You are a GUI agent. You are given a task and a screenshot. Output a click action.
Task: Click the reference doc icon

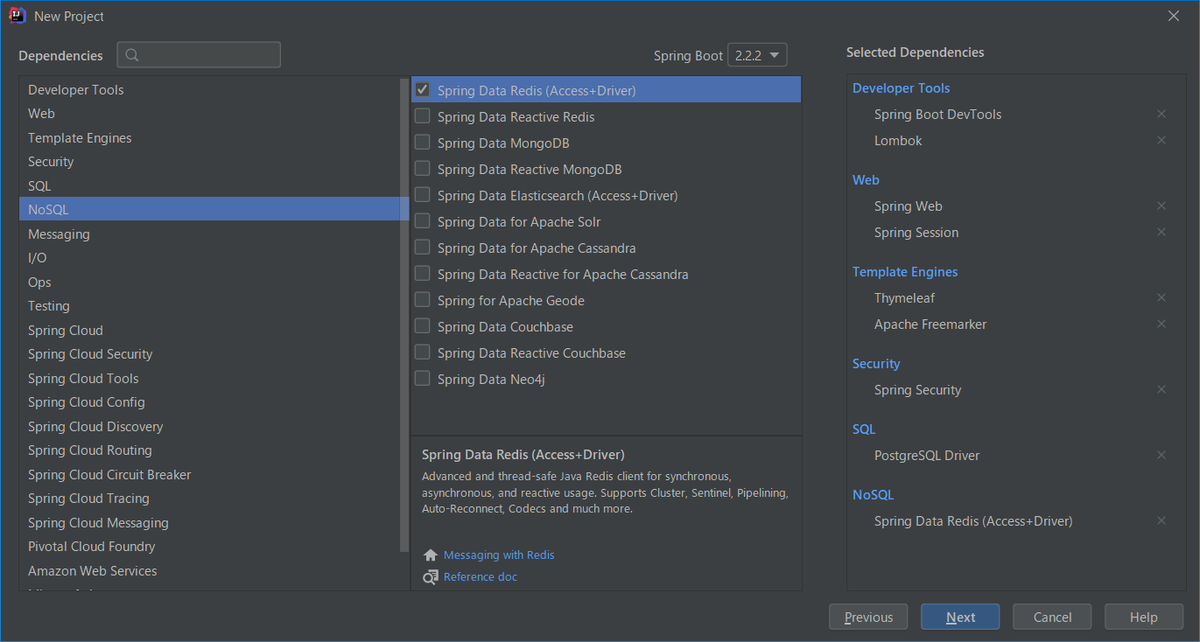coord(430,577)
